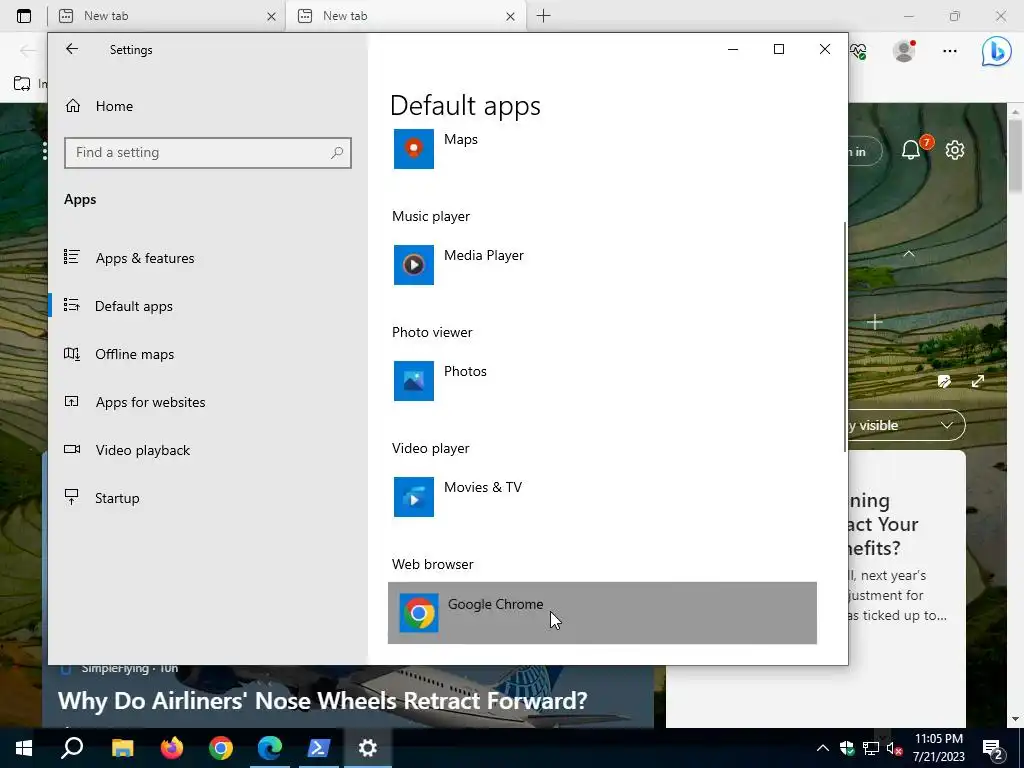Click the Media Player app icon
This screenshot has height=768, width=1024.
413,264
